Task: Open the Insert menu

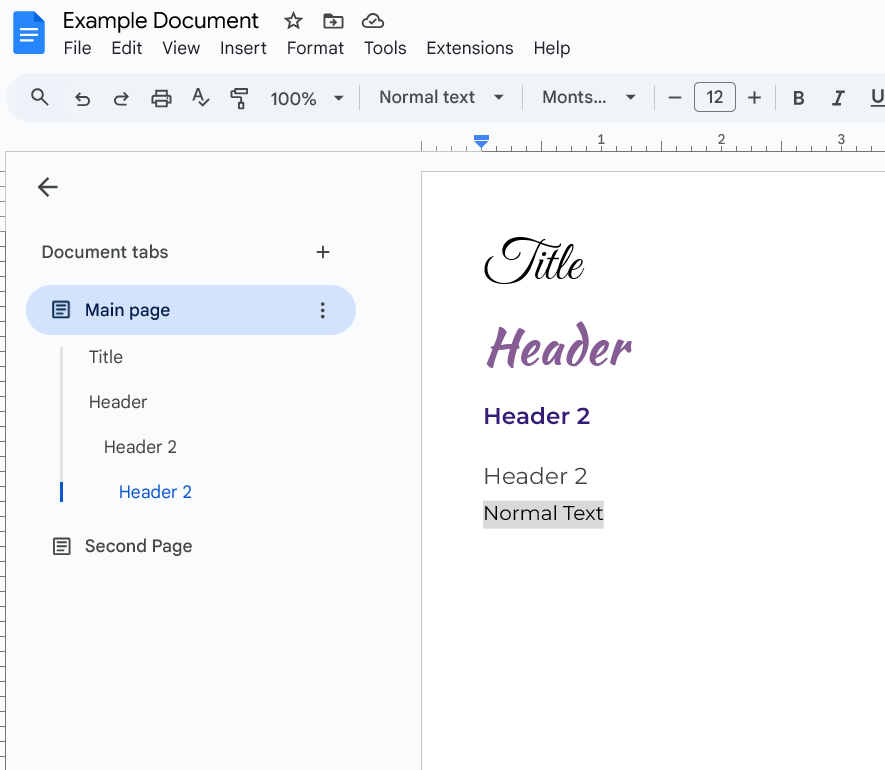Action: [243, 48]
